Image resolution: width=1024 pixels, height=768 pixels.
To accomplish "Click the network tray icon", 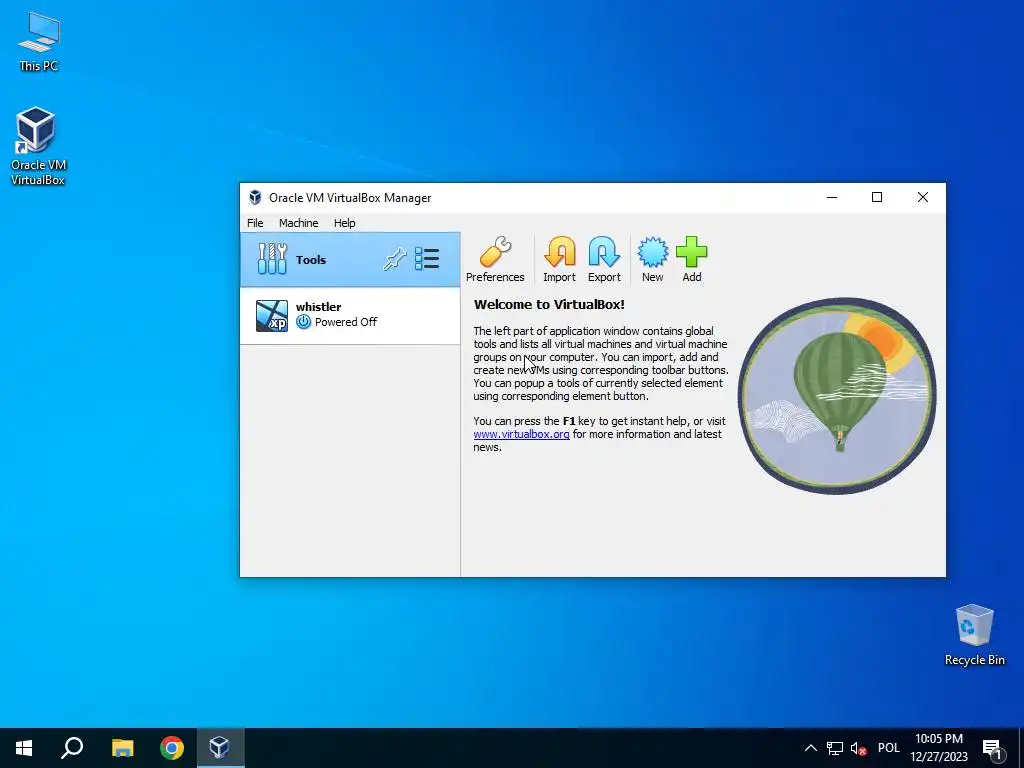I will coord(835,748).
